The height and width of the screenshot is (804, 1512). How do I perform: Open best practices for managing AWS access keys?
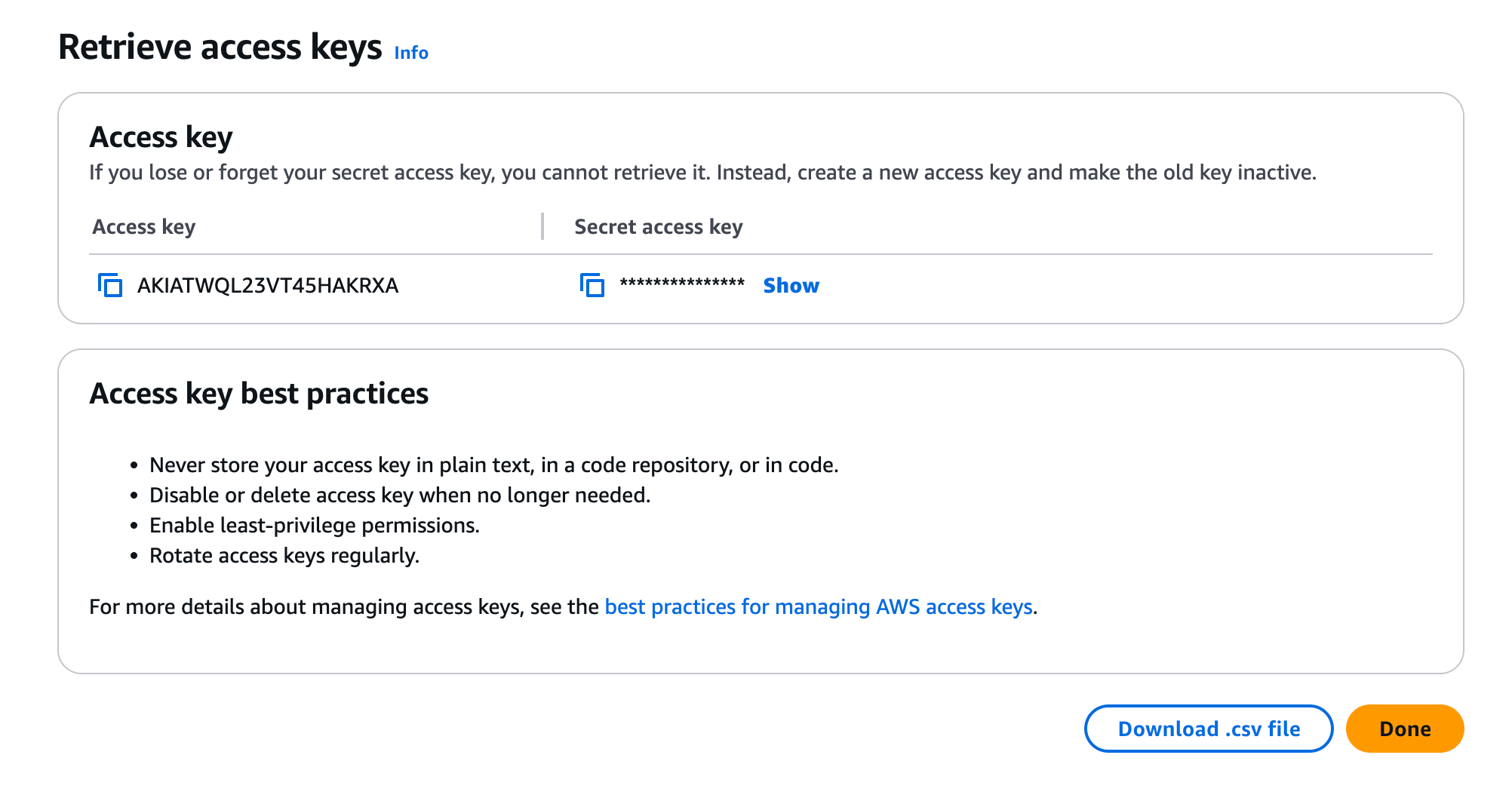[819, 607]
